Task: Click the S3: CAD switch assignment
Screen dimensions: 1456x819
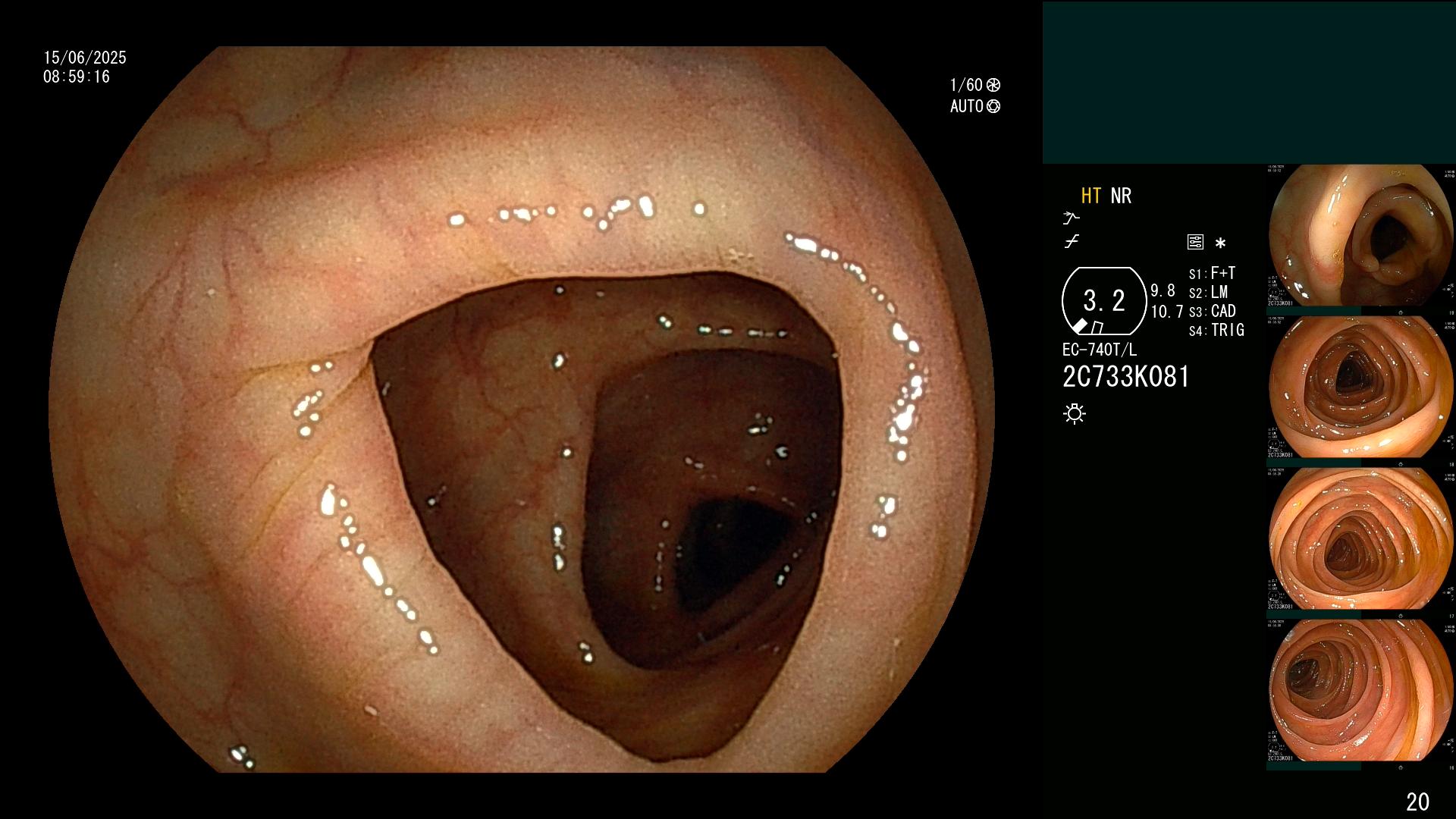Action: coord(1212,311)
